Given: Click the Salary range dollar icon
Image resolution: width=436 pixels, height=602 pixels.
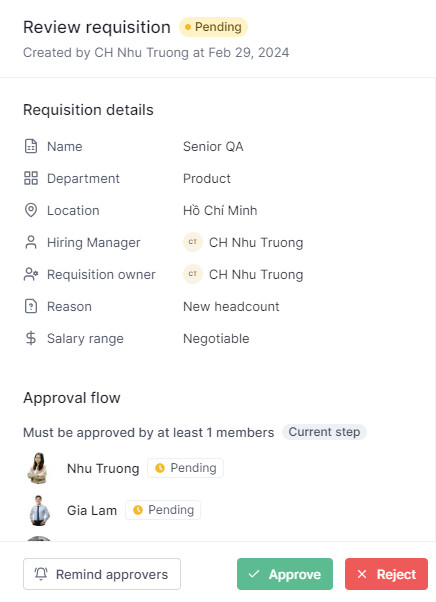Looking at the screenshot, I should 31,338.
